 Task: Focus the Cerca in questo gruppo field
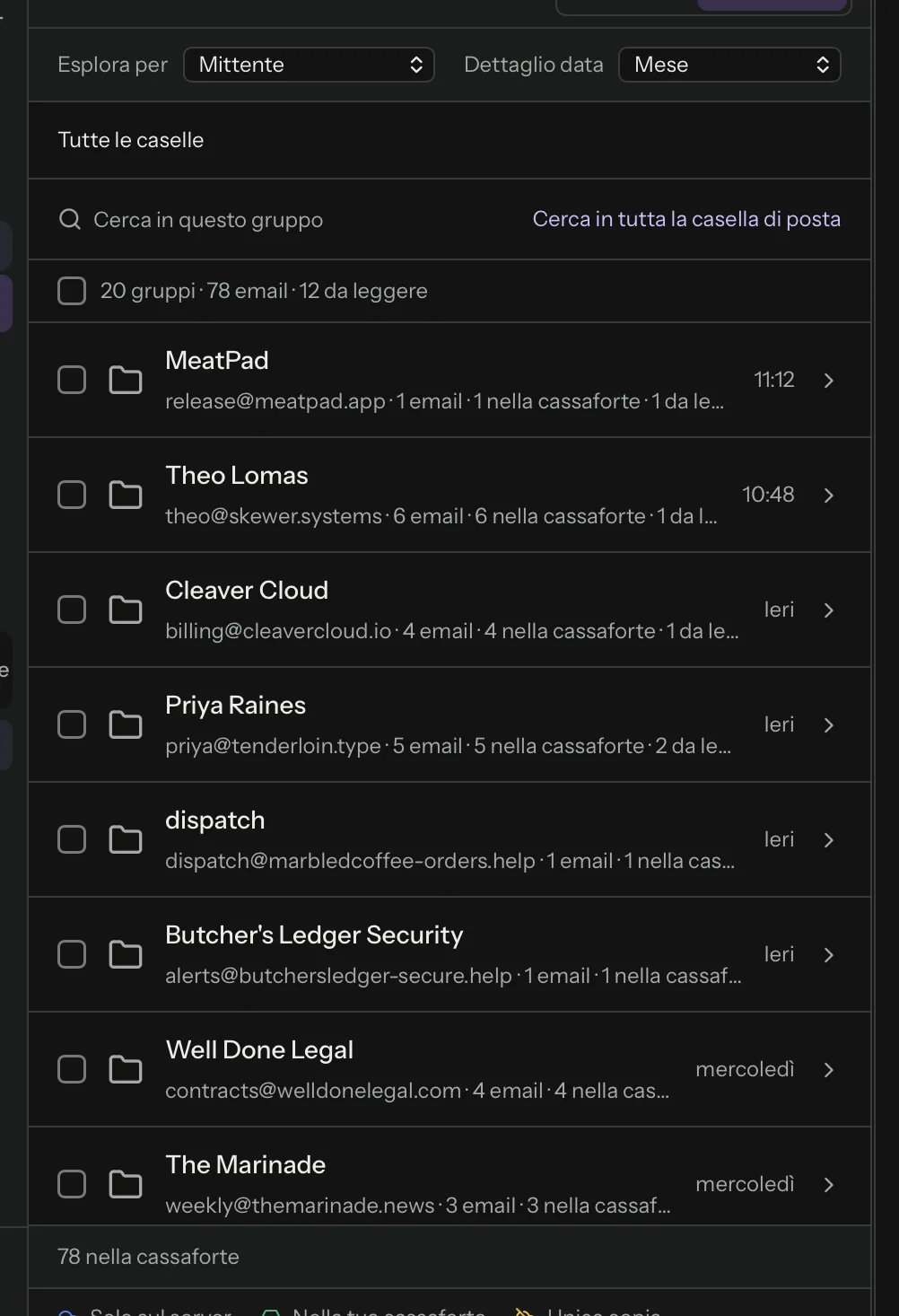pyautogui.click(x=296, y=219)
